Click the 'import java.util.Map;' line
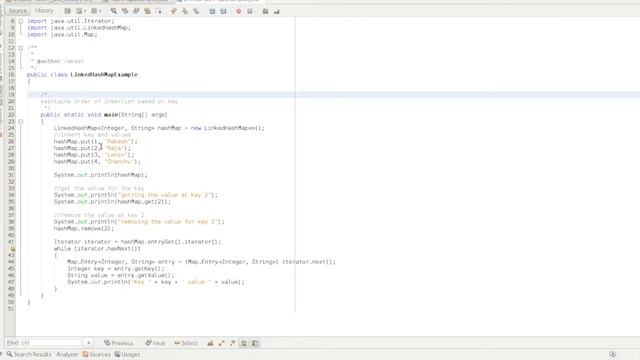Screen dimensions: 640x360 [x=62, y=34]
